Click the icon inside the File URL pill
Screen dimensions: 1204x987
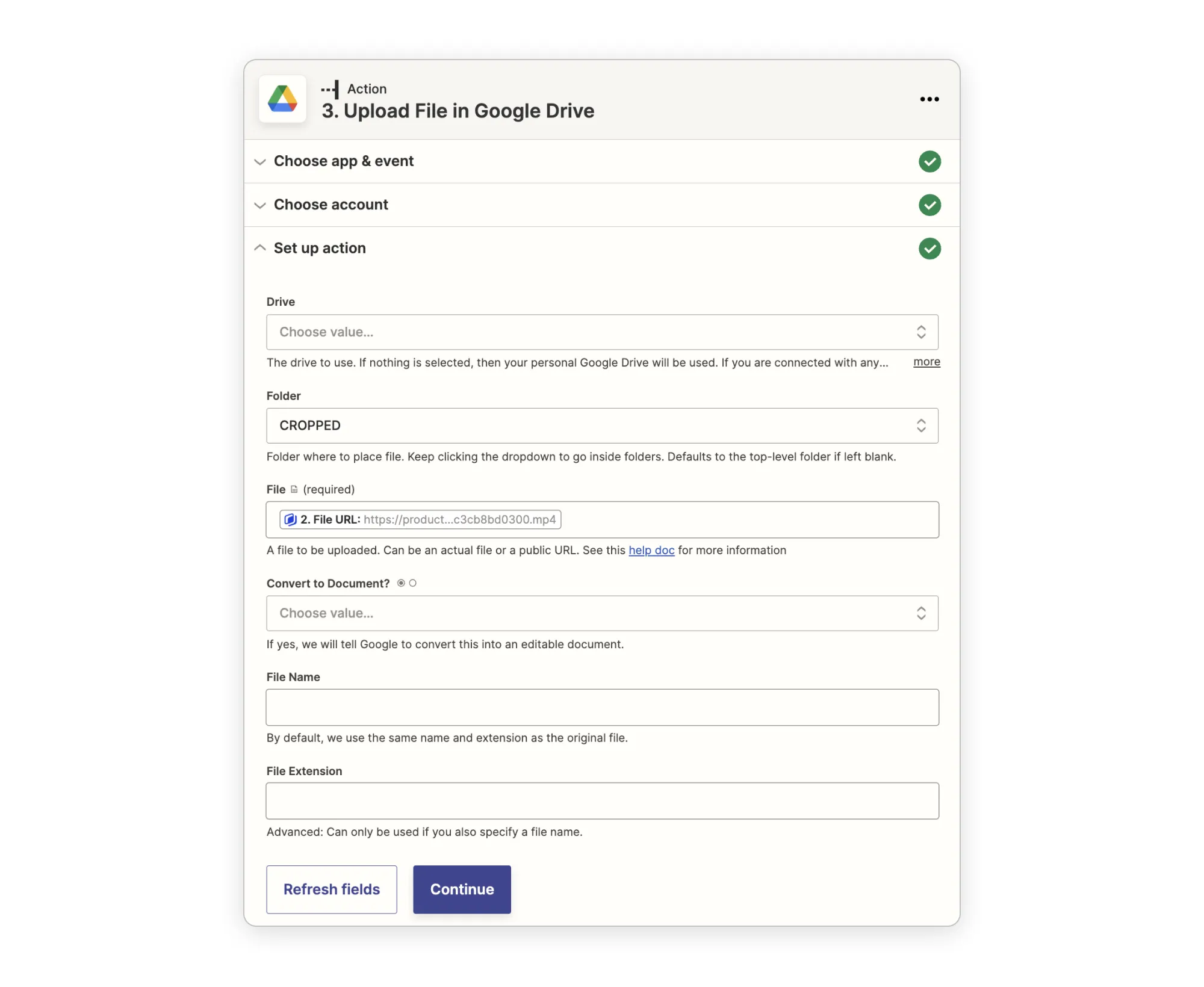(290, 519)
